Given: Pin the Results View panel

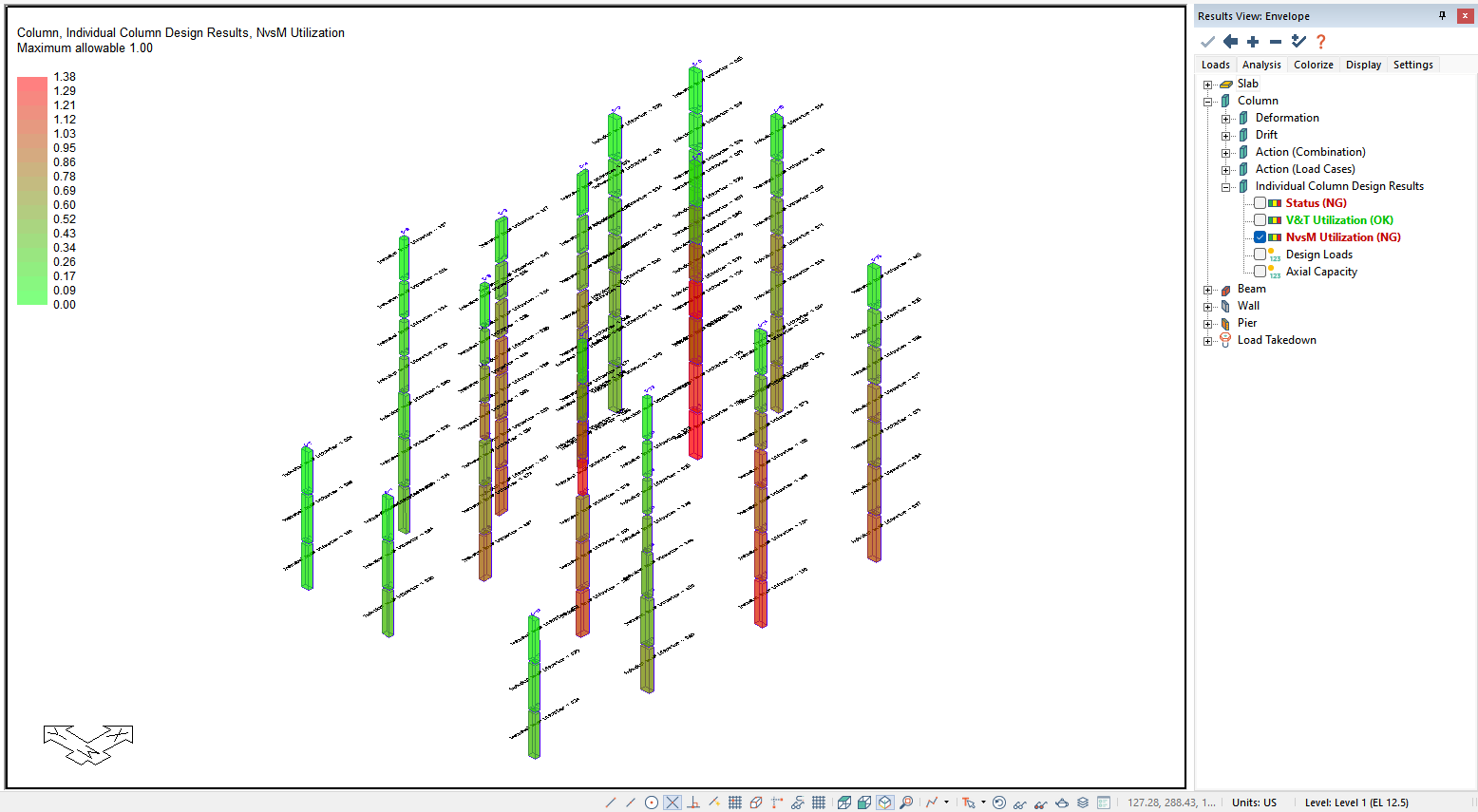Looking at the screenshot, I should point(1442,16).
